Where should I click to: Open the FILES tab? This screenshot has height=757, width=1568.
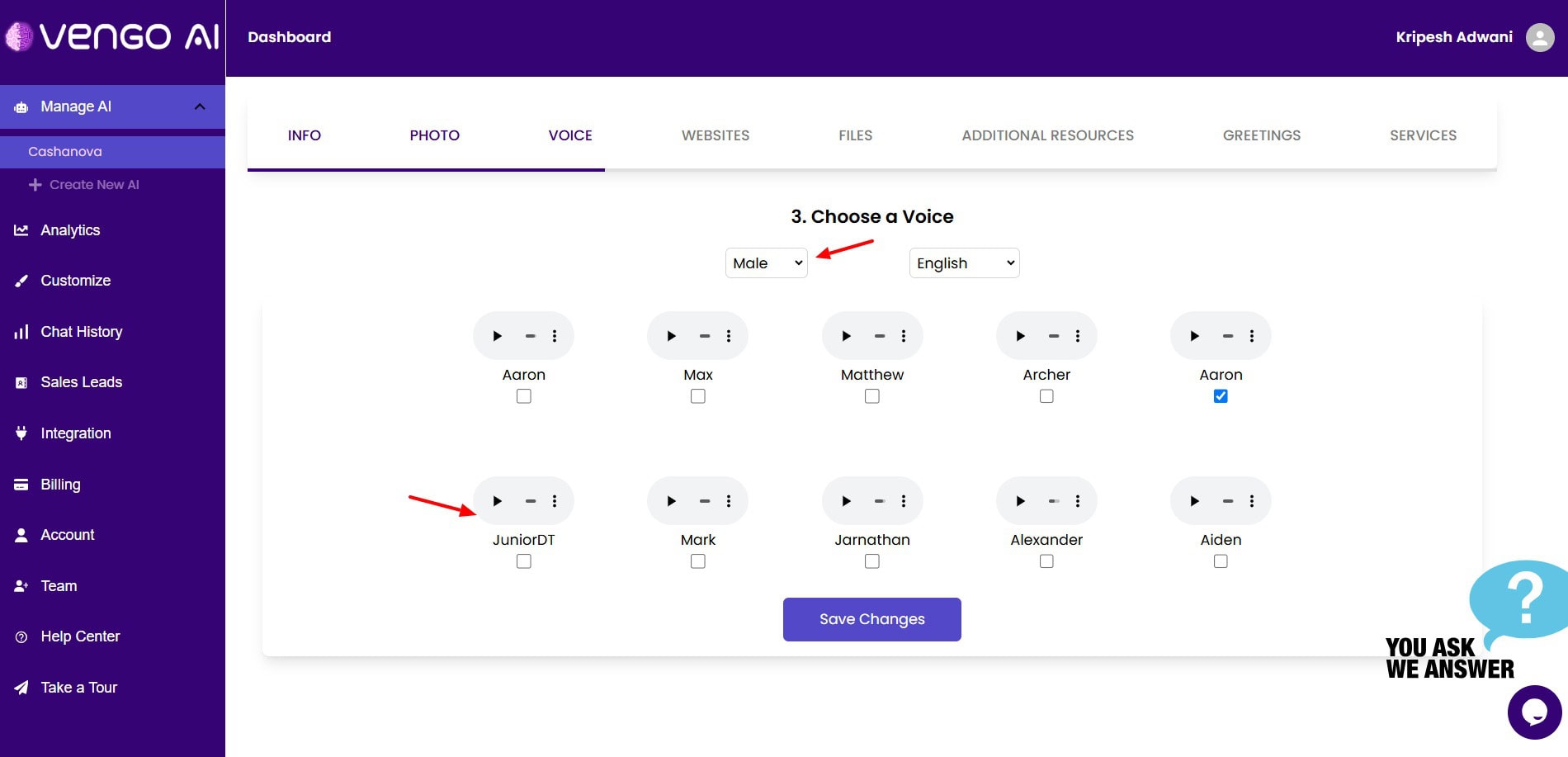pos(856,135)
